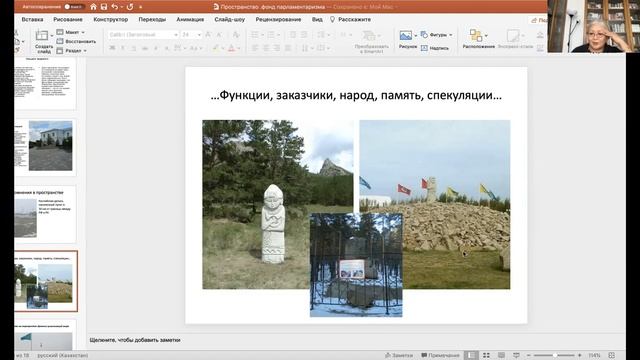Center the text alignment
The height and width of the screenshot is (360, 640).
(266, 48)
